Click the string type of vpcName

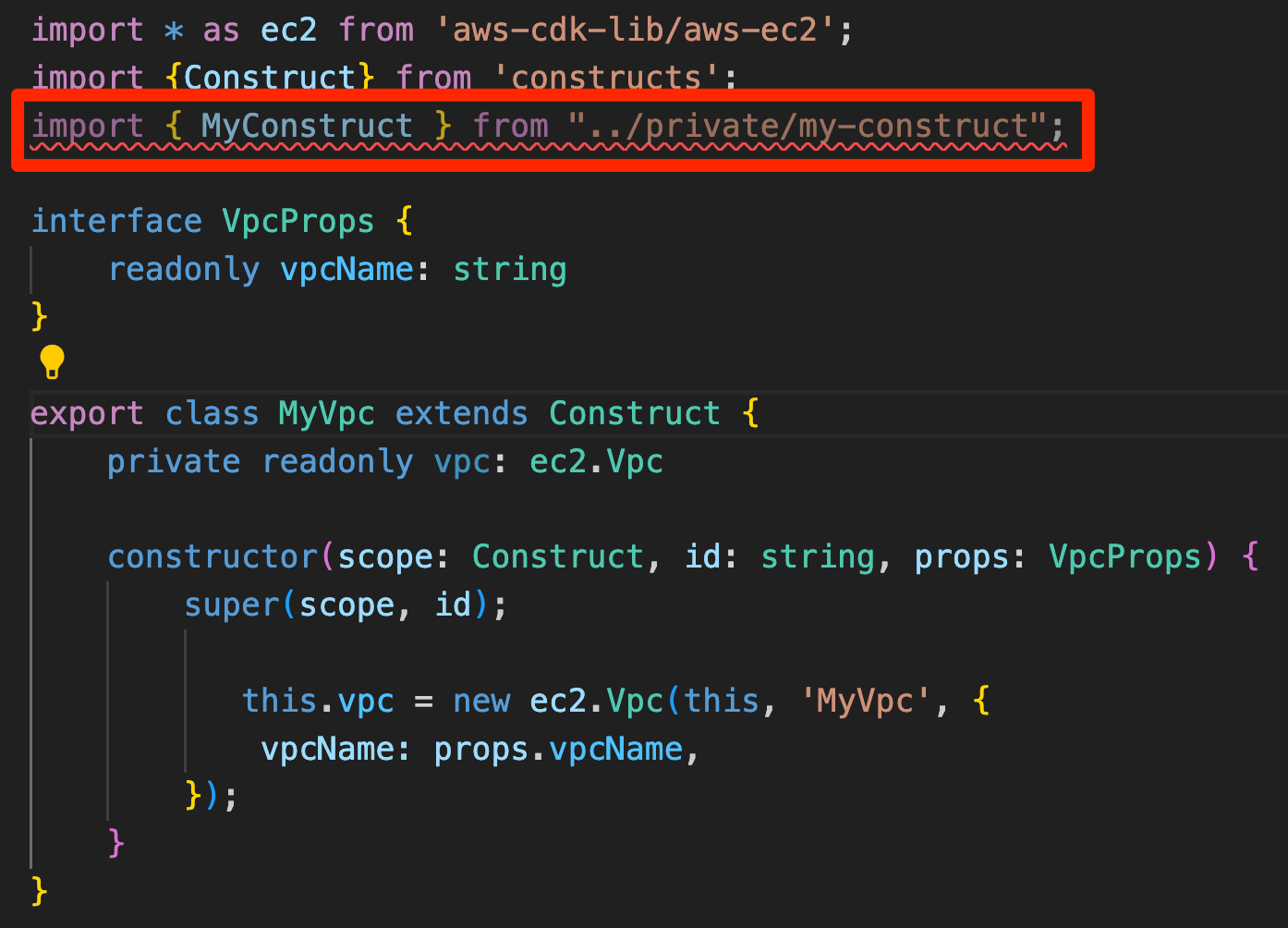click(509, 269)
